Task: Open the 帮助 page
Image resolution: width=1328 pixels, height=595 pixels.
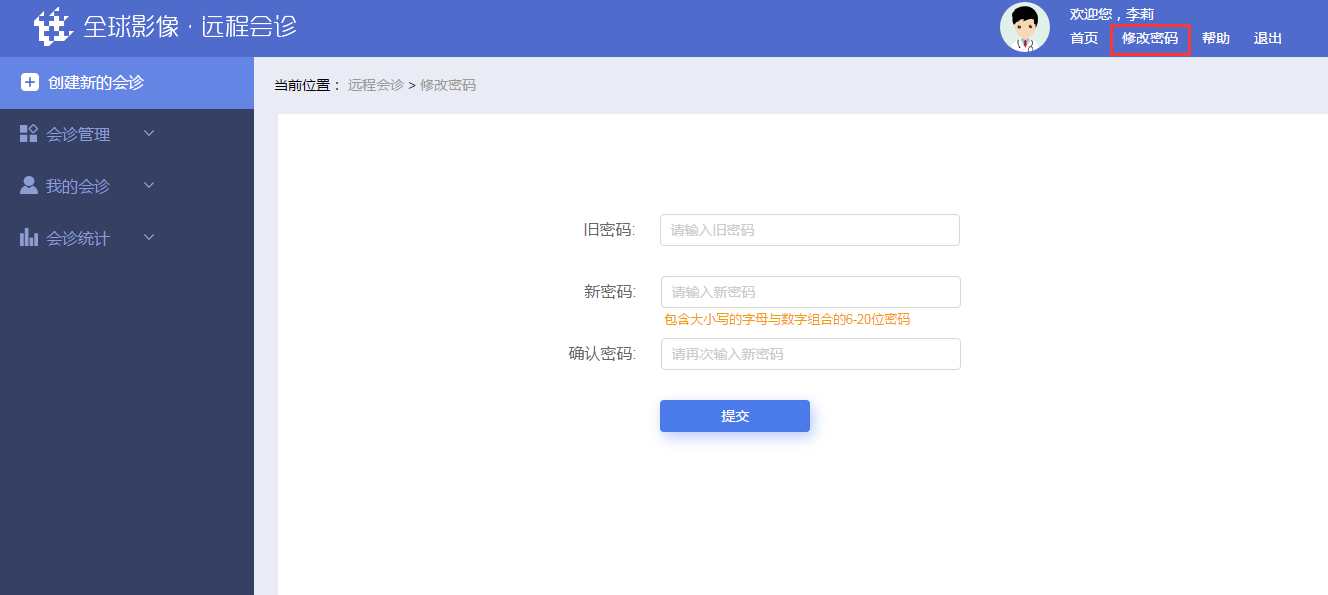Action: (1216, 39)
